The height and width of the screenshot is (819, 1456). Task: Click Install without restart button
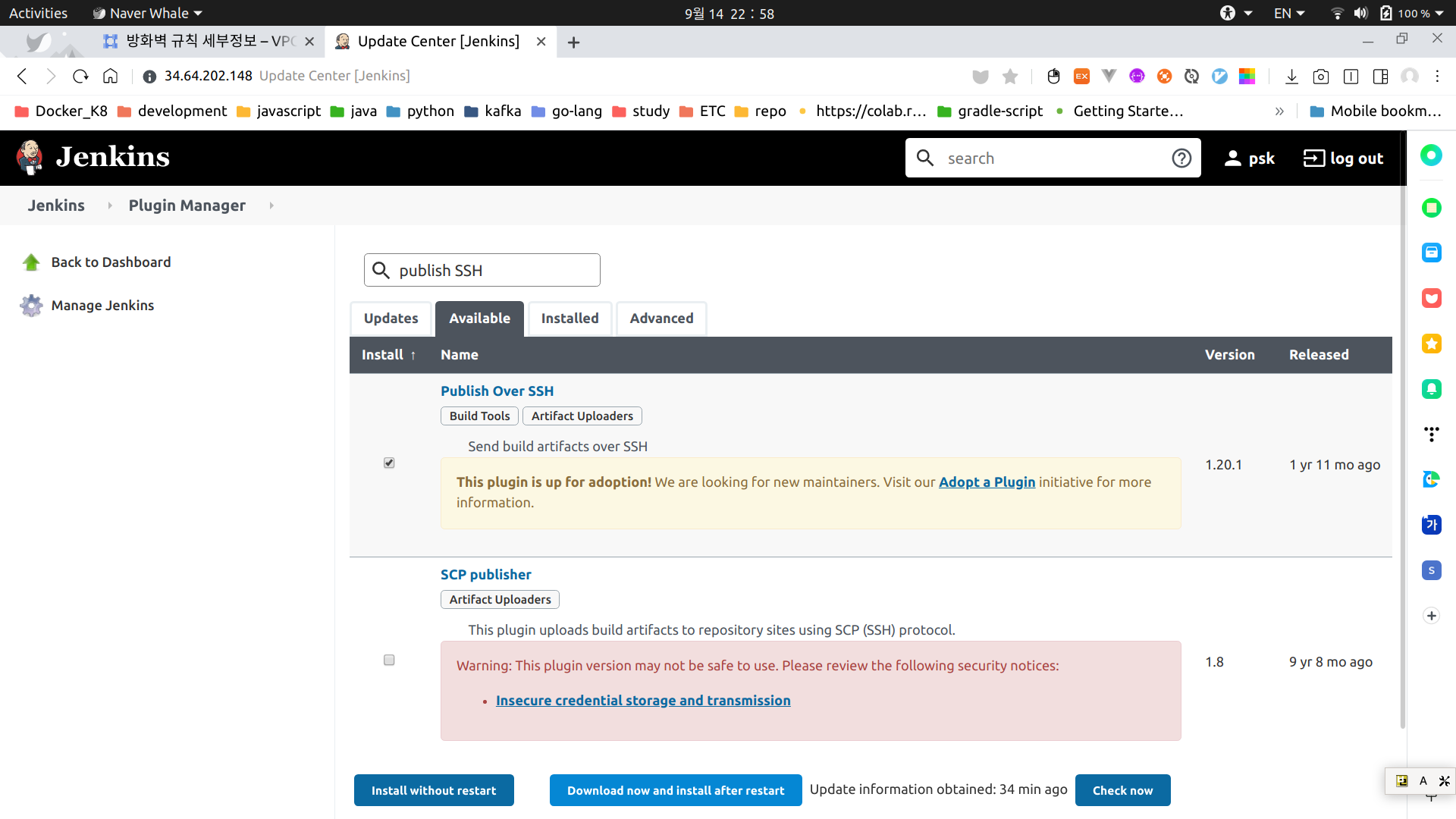pyautogui.click(x=434, y=790)
